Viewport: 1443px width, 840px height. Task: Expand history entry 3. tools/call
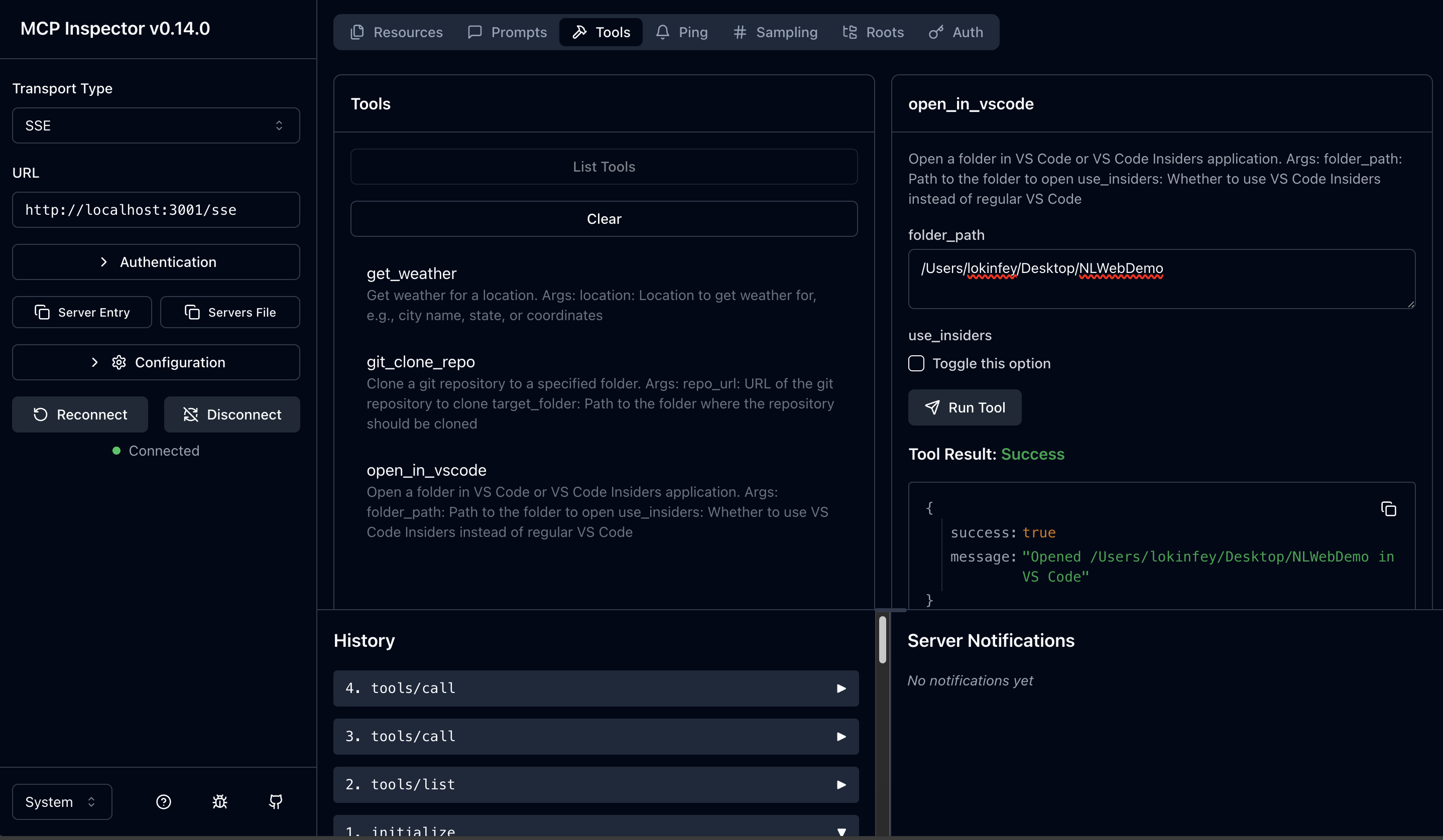[596, 737]
